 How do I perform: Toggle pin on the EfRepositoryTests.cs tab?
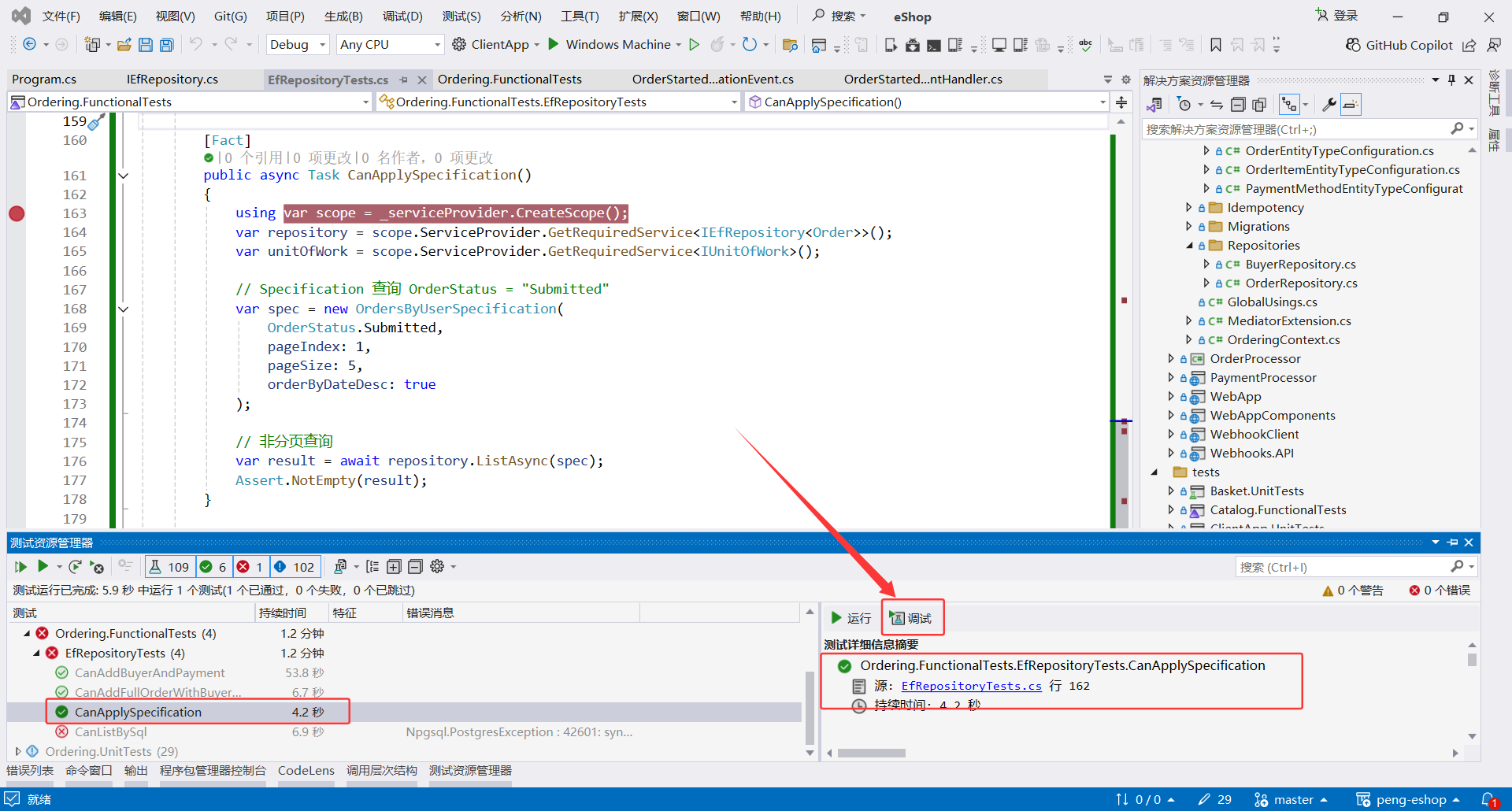(x=404, y=80)
